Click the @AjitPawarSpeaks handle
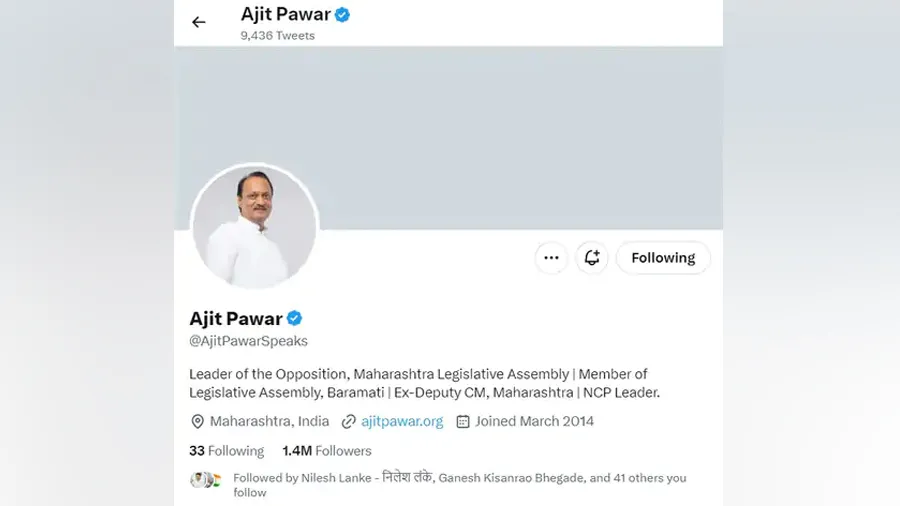Image resolution: width=900 pixels, height=506 pixels. pyautogui.click(x=249, y=341)
